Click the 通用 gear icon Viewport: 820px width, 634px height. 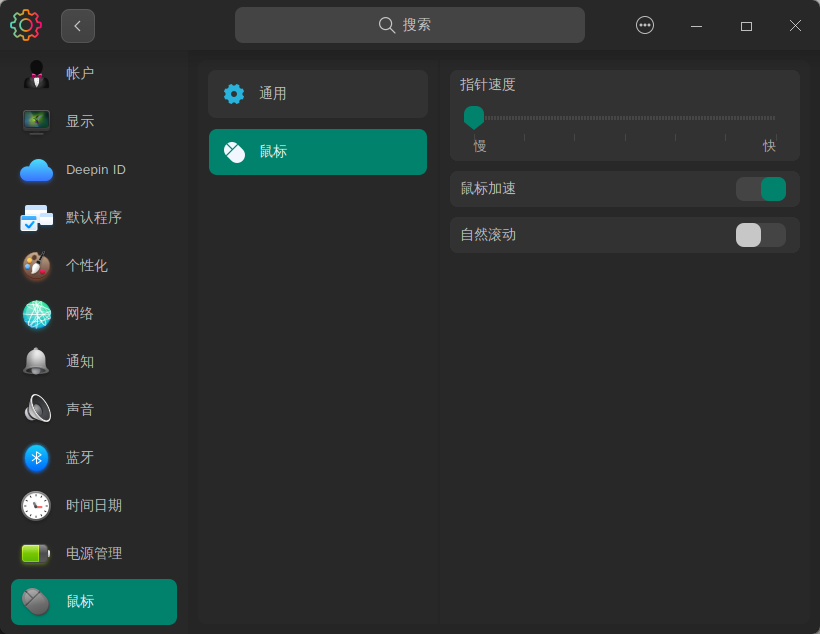[234, 94]
